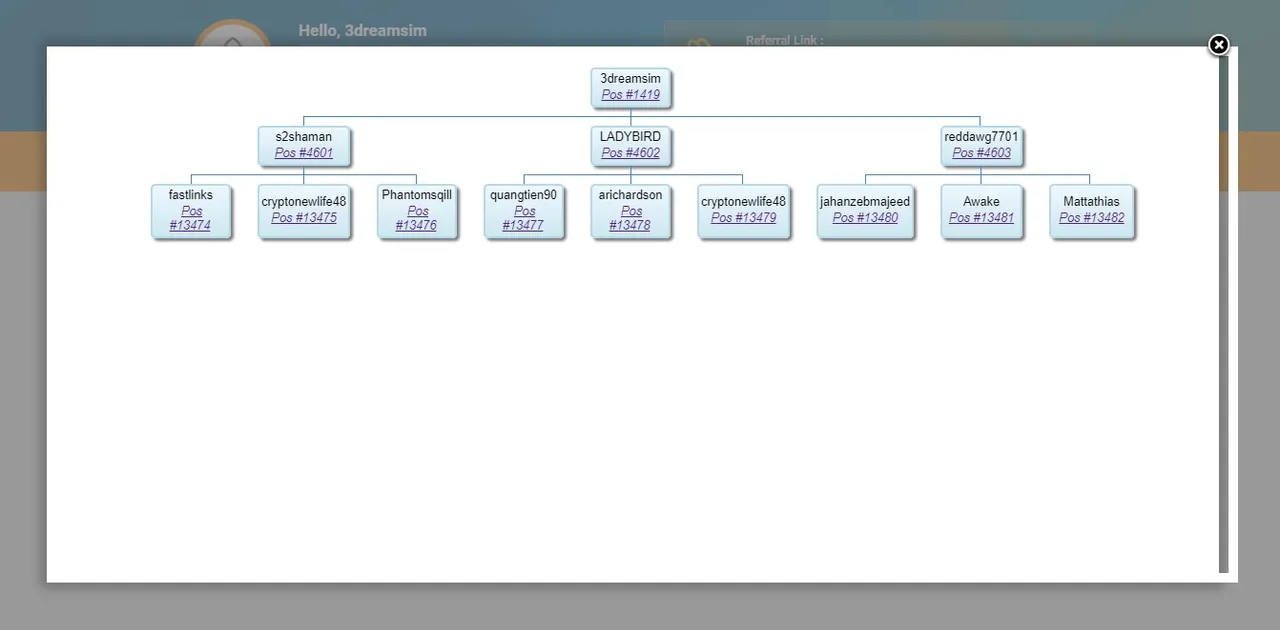Open Pos #13474 link under fastlinks
1280x630 pixels.
click(190, 218)
